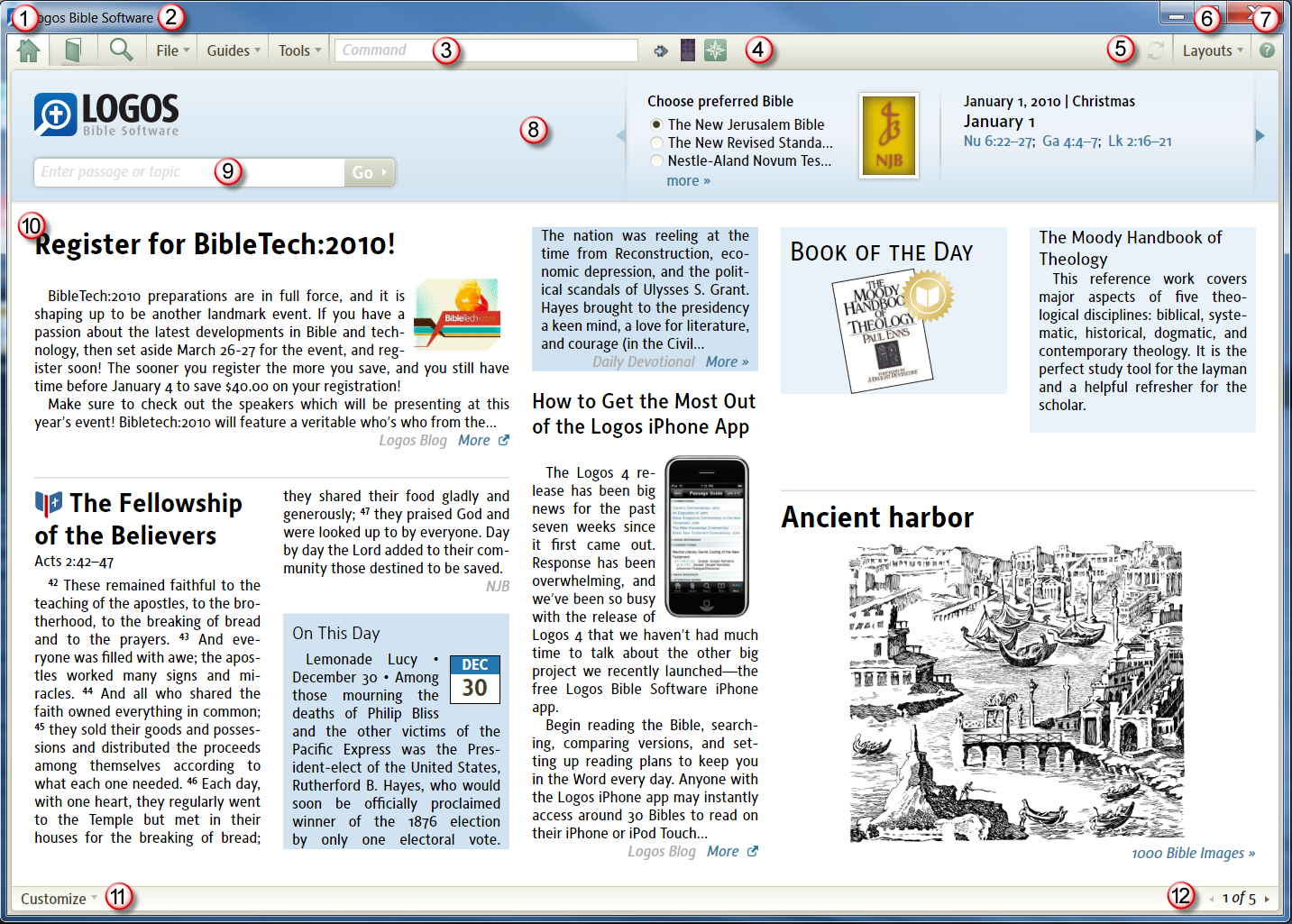The height and width of the screenshot is (924, 1292).
Task: Open the Home page icon
Action: 29,50
